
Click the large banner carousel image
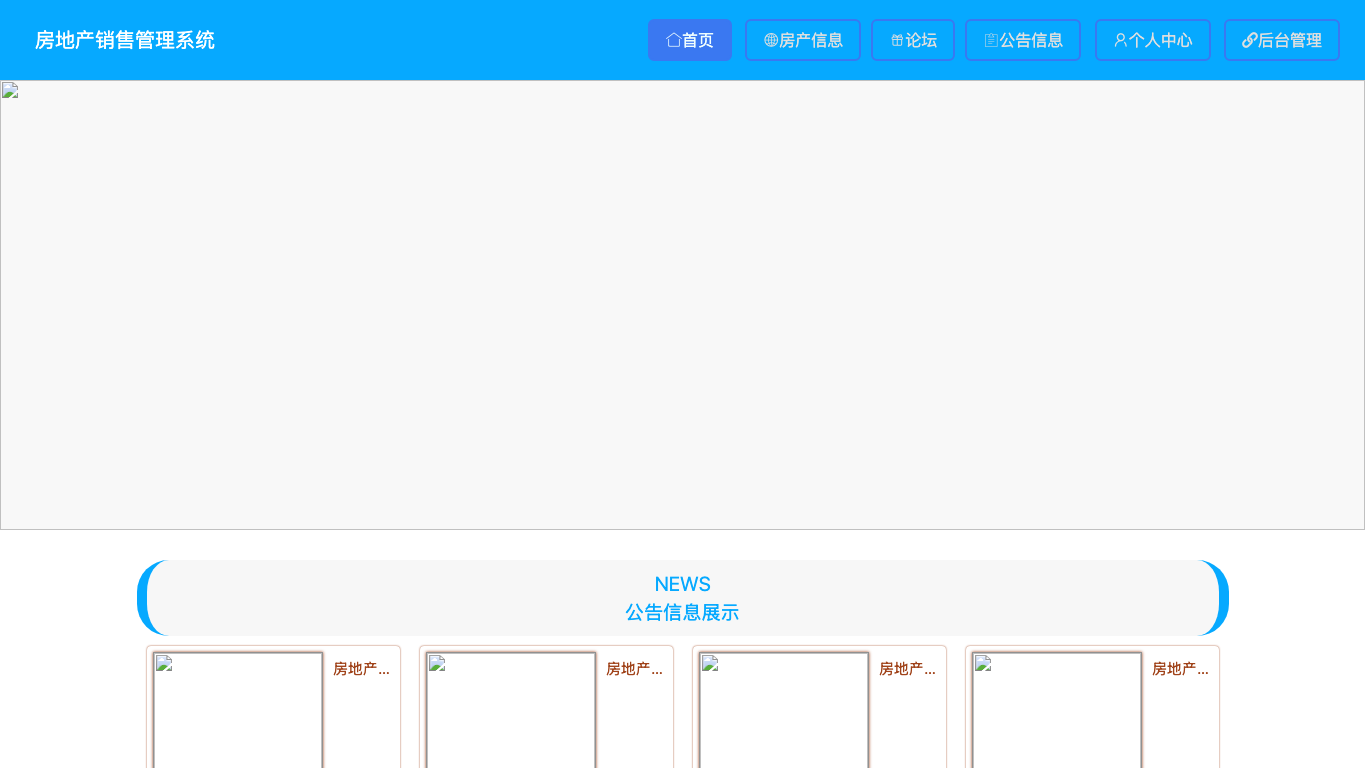coord(682,305)
